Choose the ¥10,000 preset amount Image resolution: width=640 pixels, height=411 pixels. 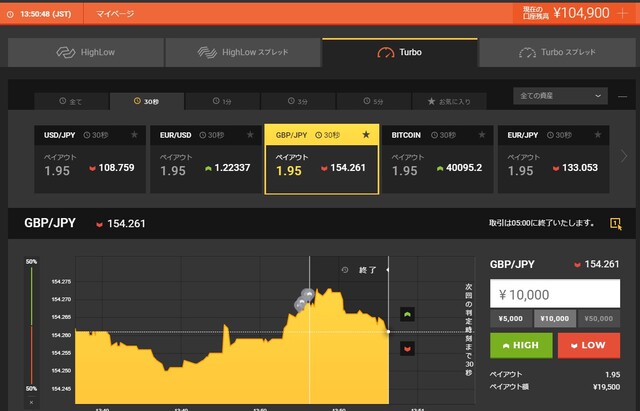[555, 318]
